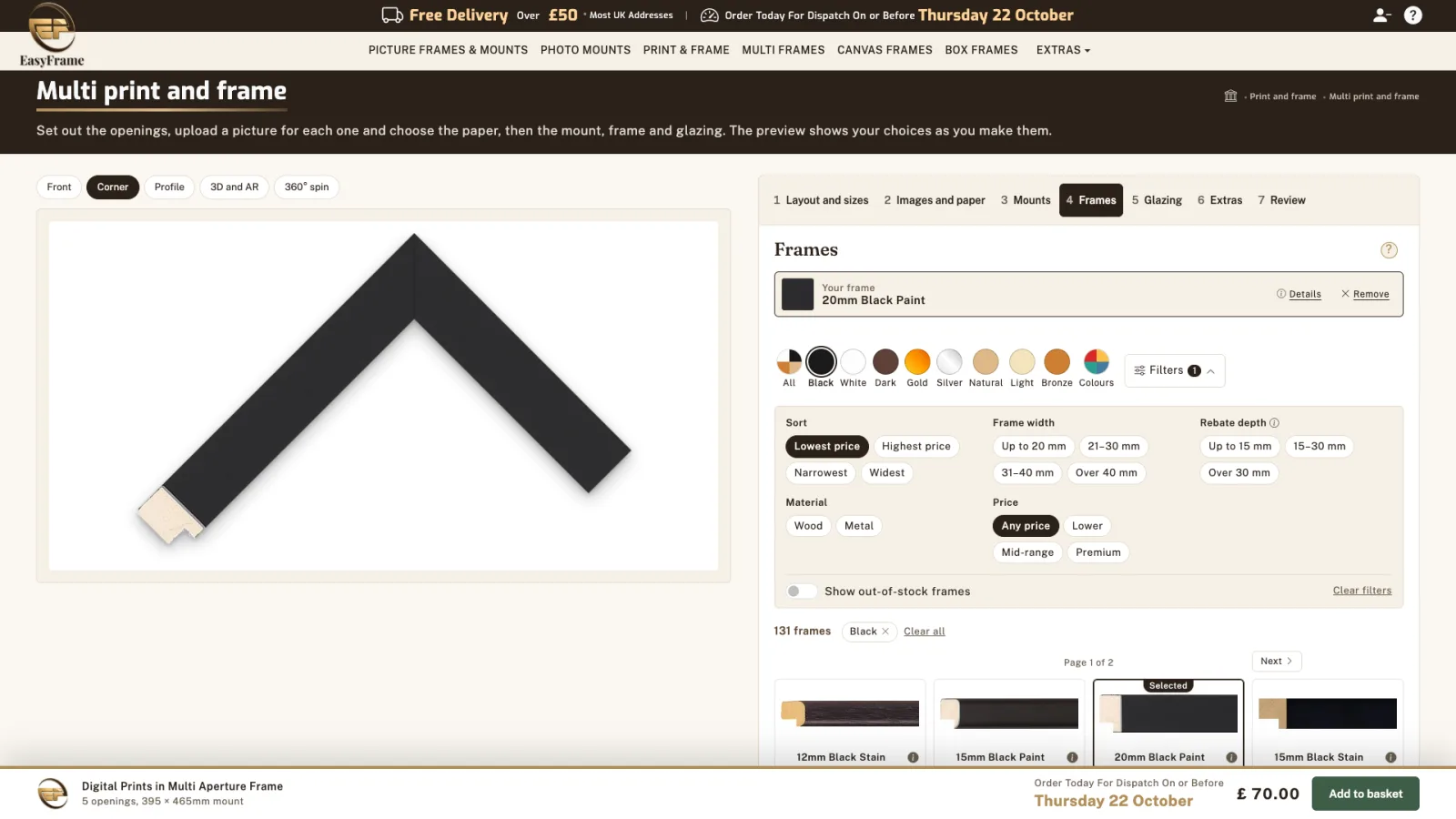
Task: Select the 12mm Black Stain frame thumbnail
Action: (850, 713)
